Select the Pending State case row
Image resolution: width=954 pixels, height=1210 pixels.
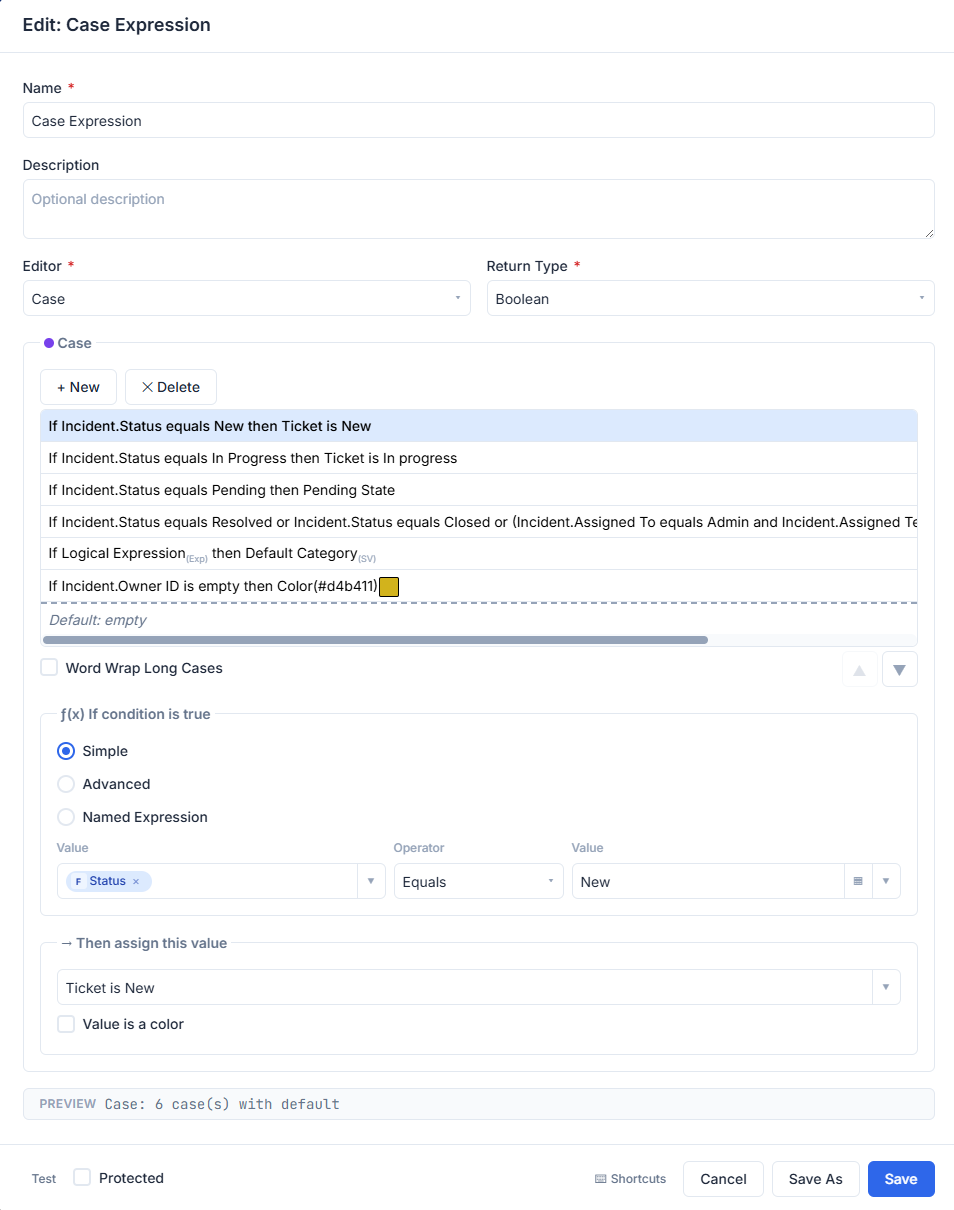pyautogui.click(x=479, y=490)
